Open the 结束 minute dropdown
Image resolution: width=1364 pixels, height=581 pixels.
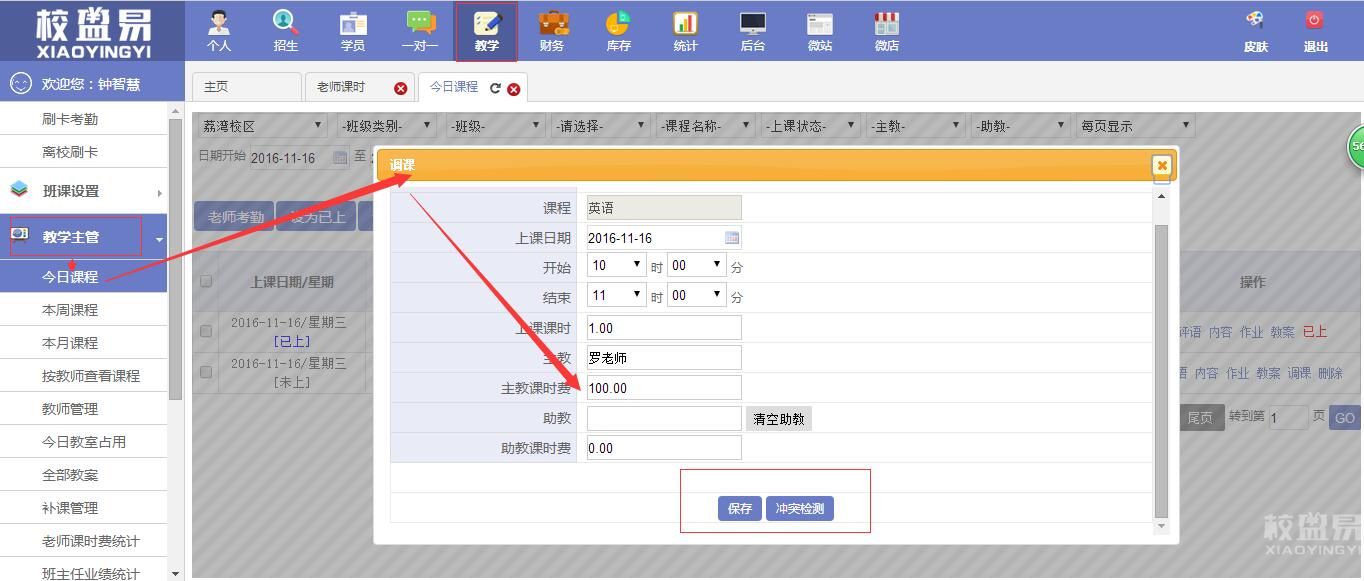(x=696, y=296)
